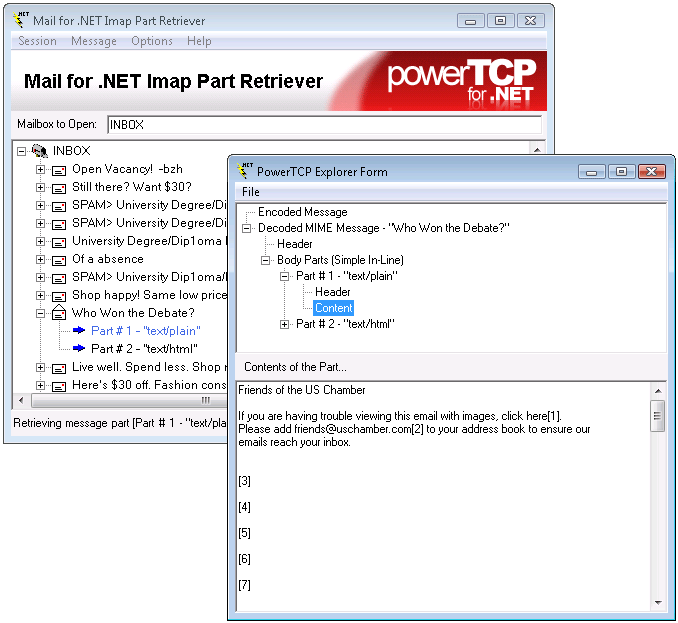Screen dimensions: 678x623
Task: Open the File menu in Explorer Form
Action: [251, 192]
